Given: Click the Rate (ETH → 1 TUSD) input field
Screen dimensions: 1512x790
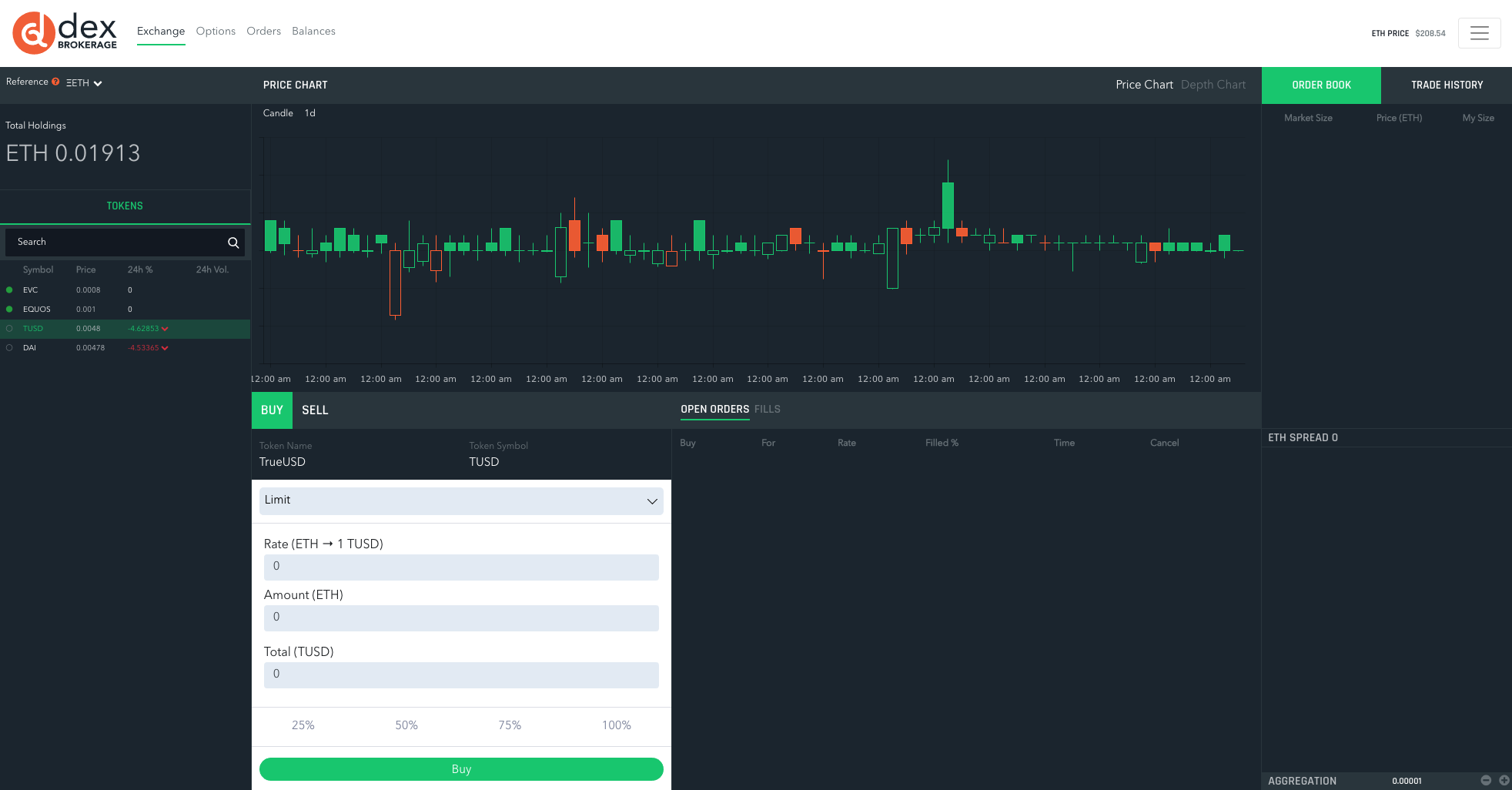Looking at the screenshot, I should pos(460,567).
